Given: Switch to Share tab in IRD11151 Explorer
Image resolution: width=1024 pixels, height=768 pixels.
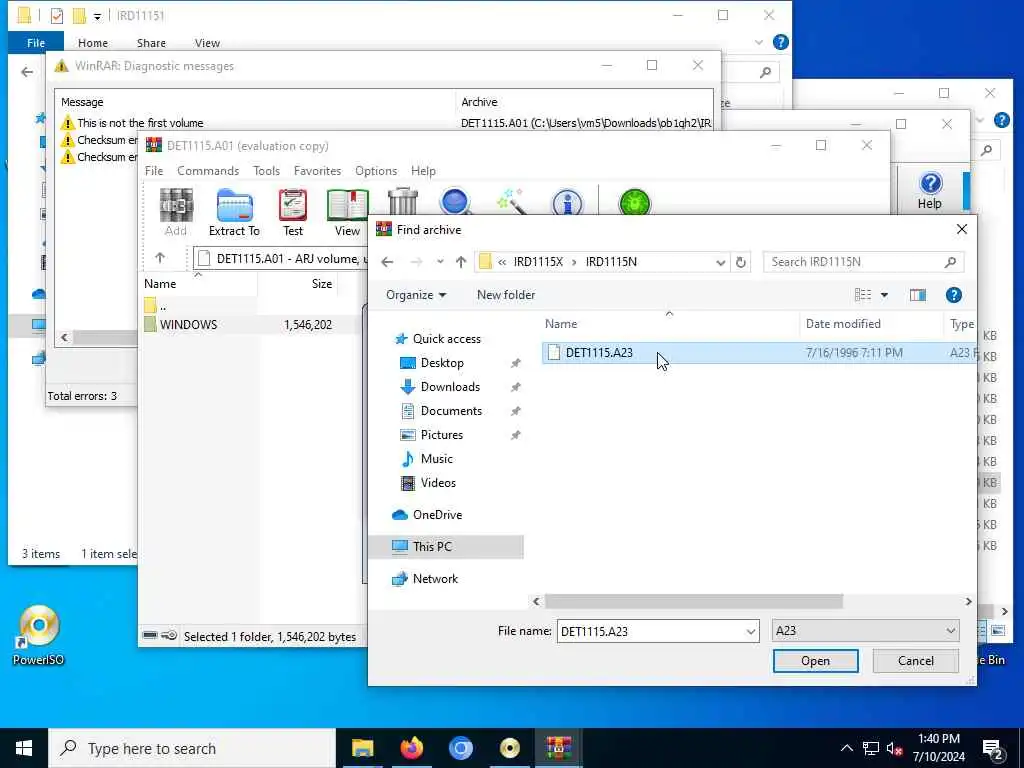Looking at the screenshot, I should point(151,43).
